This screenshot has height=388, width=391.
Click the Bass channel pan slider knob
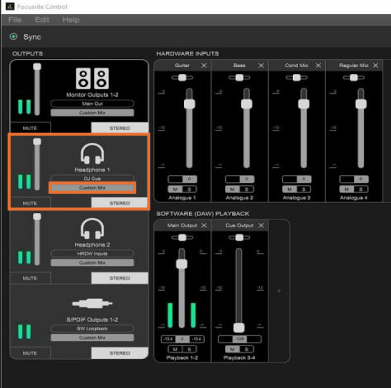(239, 78)
